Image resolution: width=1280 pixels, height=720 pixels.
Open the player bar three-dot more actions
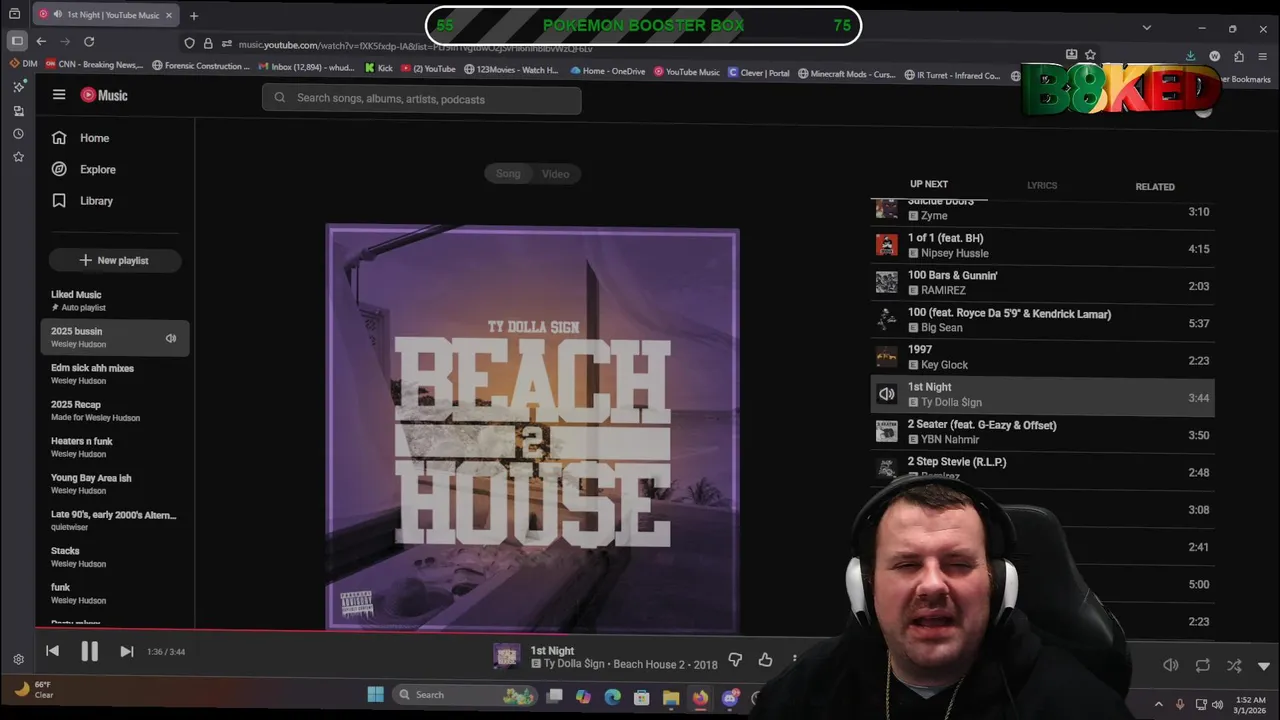click(x=795, y=659)
